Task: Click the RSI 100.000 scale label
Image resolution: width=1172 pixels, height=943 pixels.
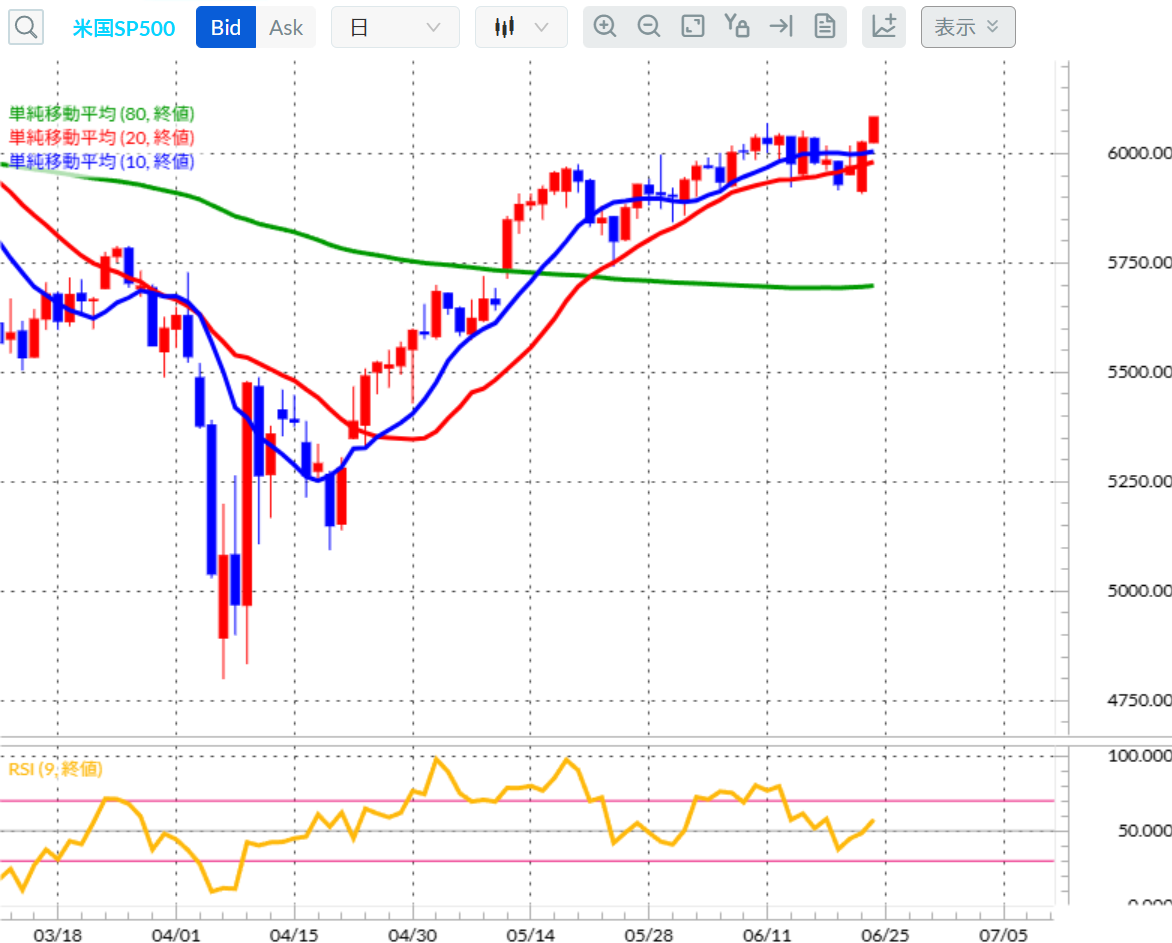Action: click(1139, 756)
